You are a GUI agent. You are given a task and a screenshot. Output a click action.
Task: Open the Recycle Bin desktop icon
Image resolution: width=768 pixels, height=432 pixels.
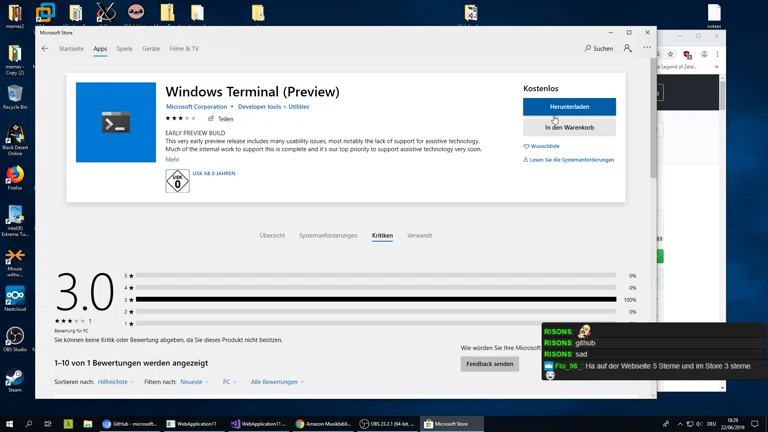tap(15, 96)
